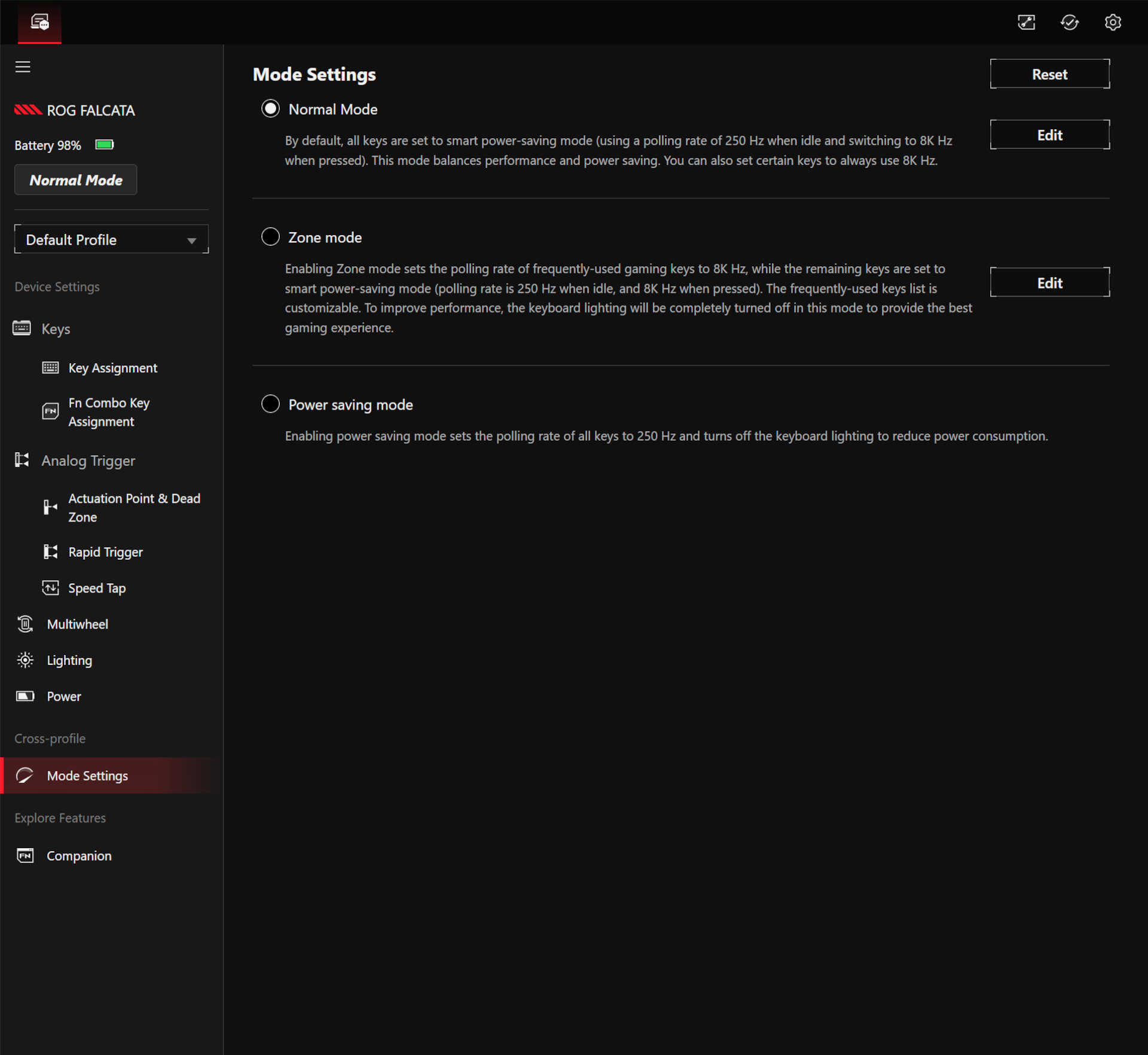Screen dimensions: 1148x1055
Task: Open the Multiwheel settings
Action: point(78,624)
